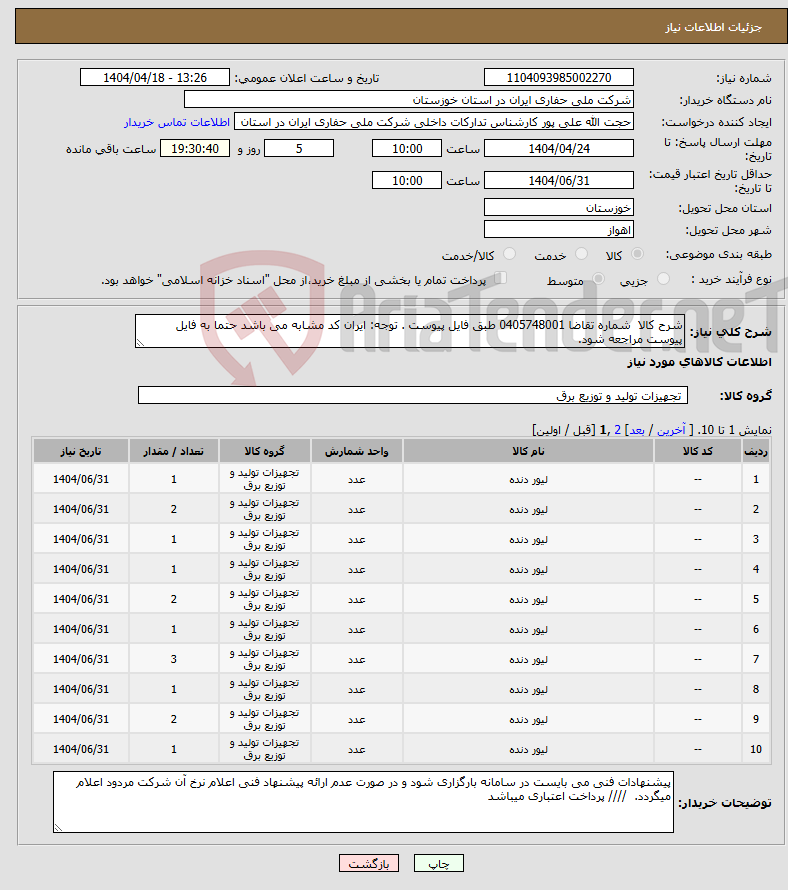Image resolution: width=788 pixels, height=890 pixels.
Task: Select the کالا radio button
Action: (638, 254)
